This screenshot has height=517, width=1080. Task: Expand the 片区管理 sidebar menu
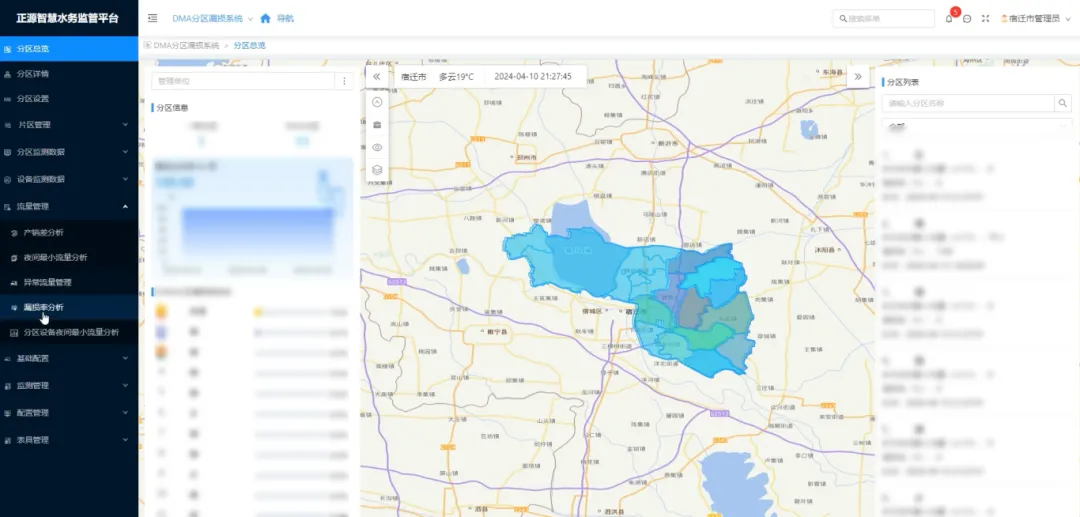click(68, 125)
